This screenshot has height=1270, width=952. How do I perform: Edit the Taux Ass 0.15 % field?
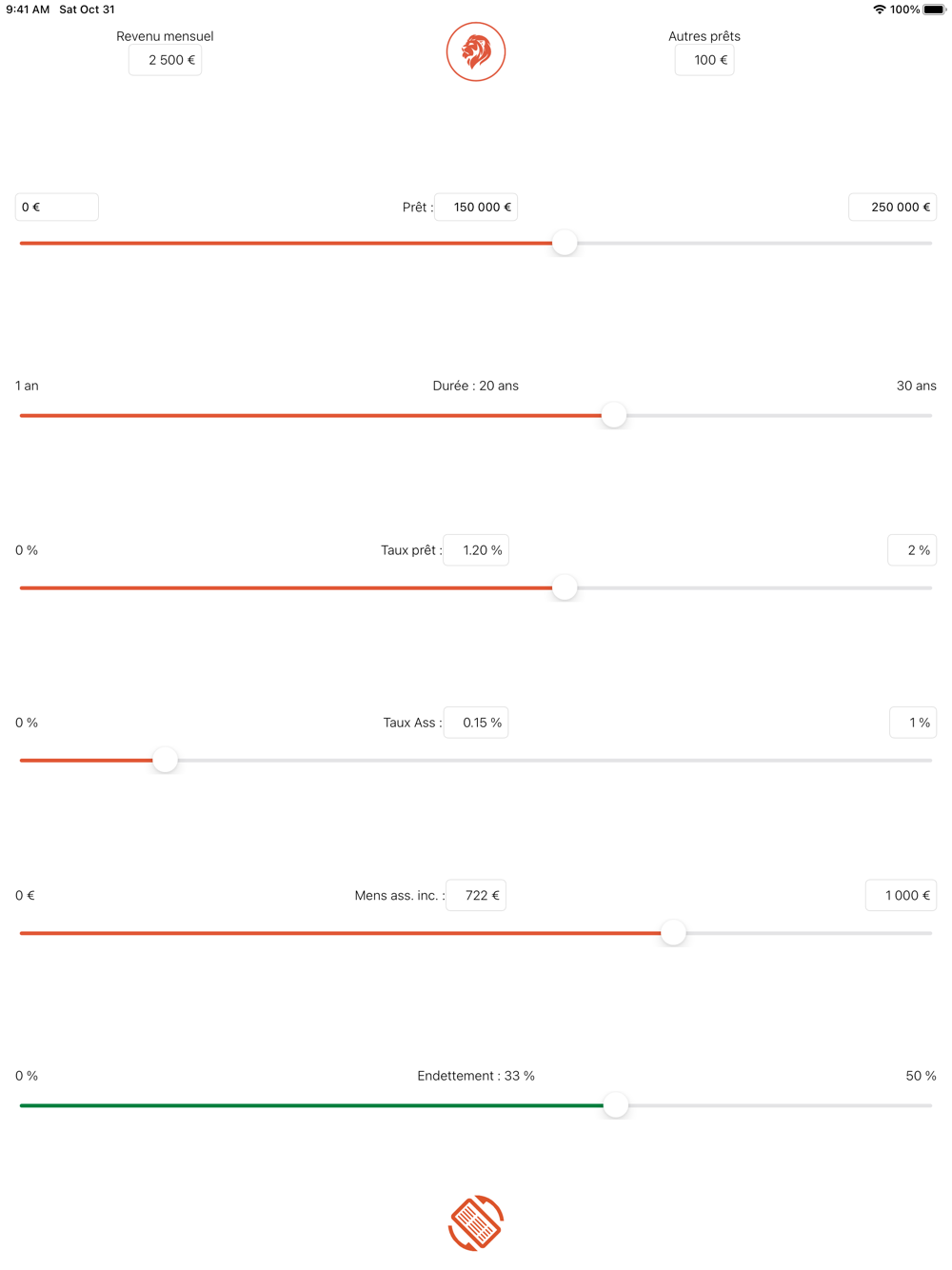(x=476, y=723)
